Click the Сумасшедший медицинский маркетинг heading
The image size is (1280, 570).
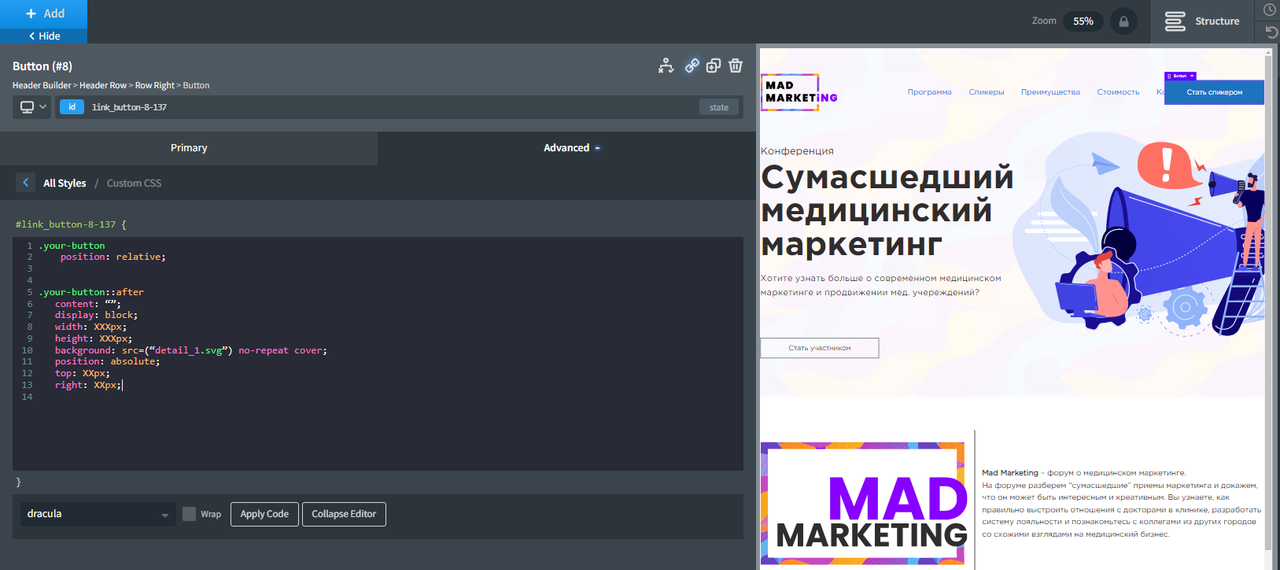887,211
